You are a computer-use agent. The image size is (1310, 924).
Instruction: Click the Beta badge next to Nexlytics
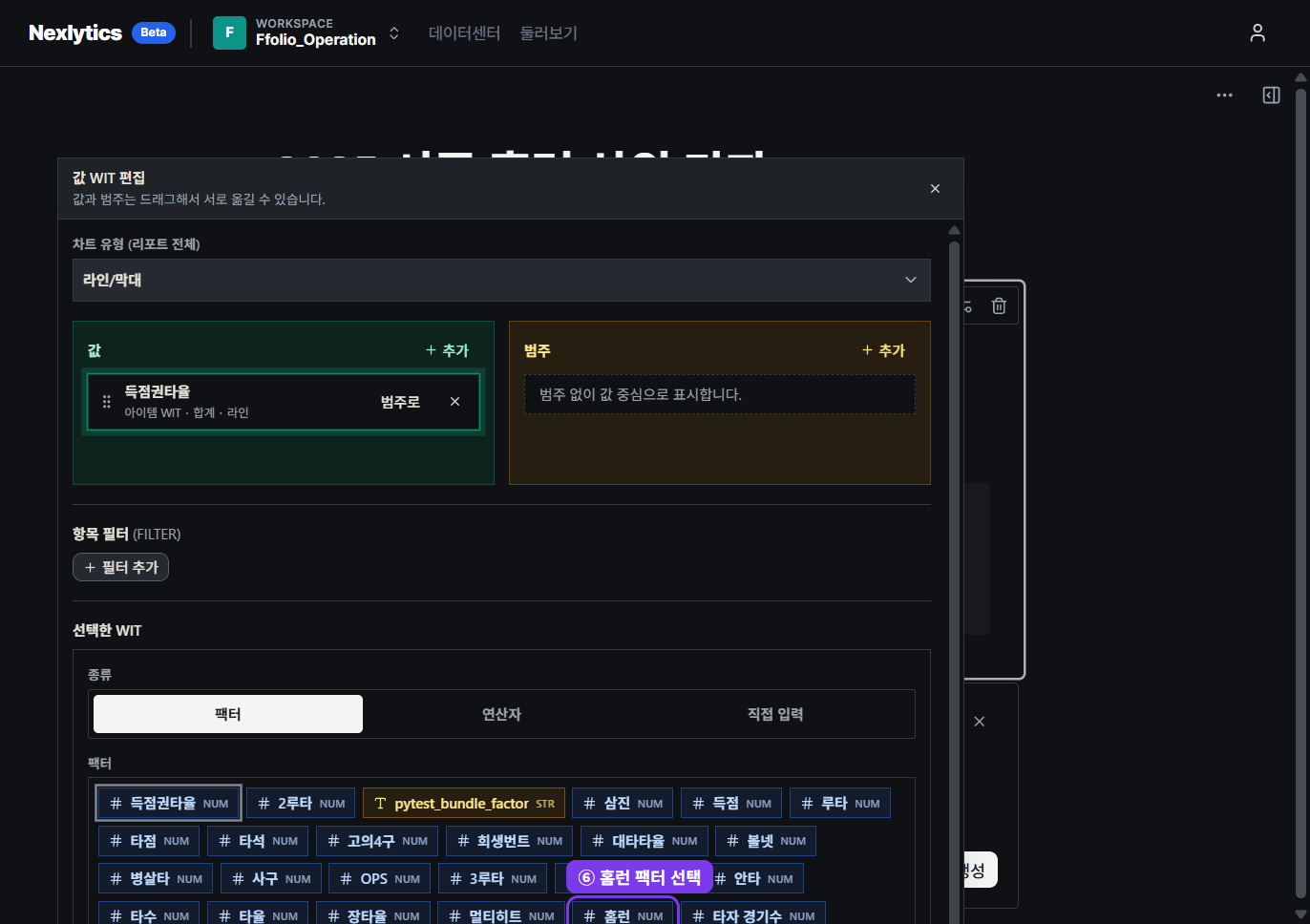(x=154, y=32)
